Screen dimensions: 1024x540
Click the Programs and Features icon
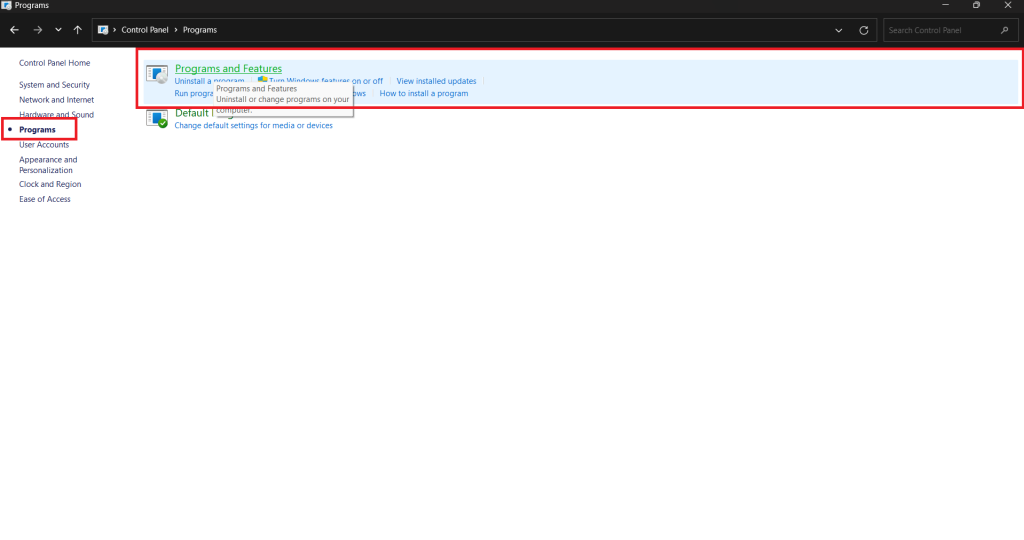click(157, 74)
